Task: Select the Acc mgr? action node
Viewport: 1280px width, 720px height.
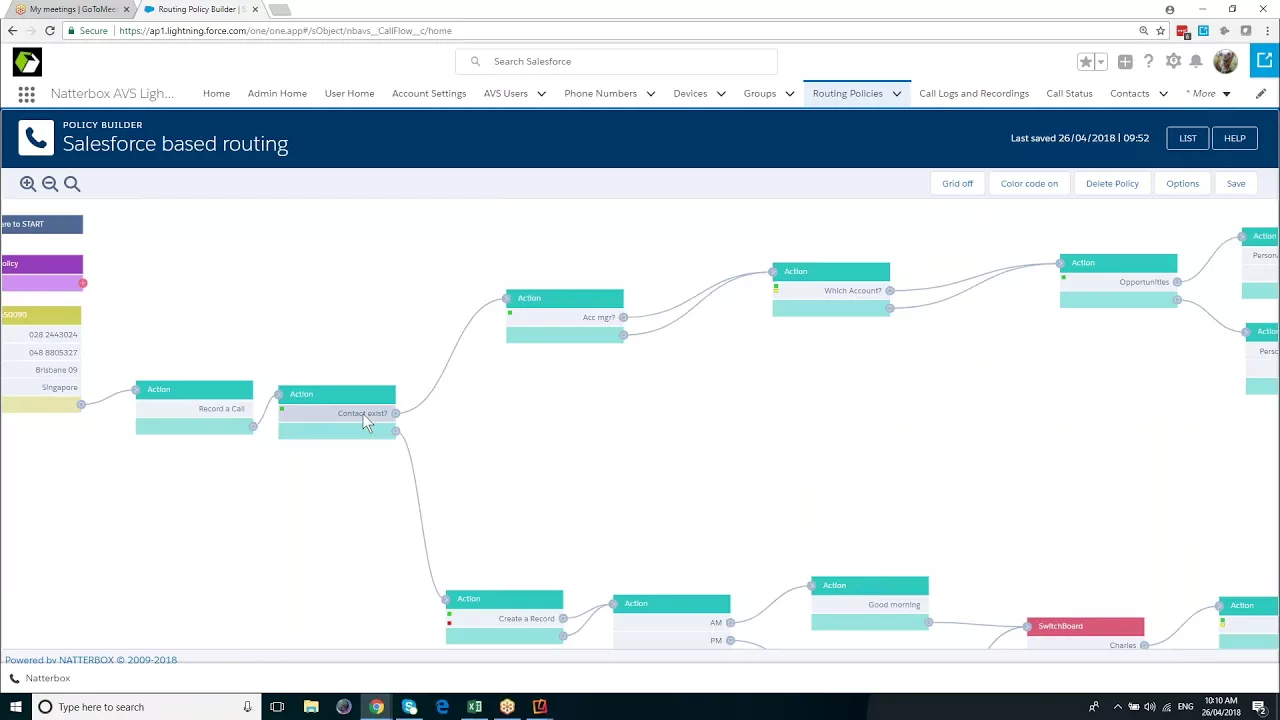Action: click(x=565, y=317)
